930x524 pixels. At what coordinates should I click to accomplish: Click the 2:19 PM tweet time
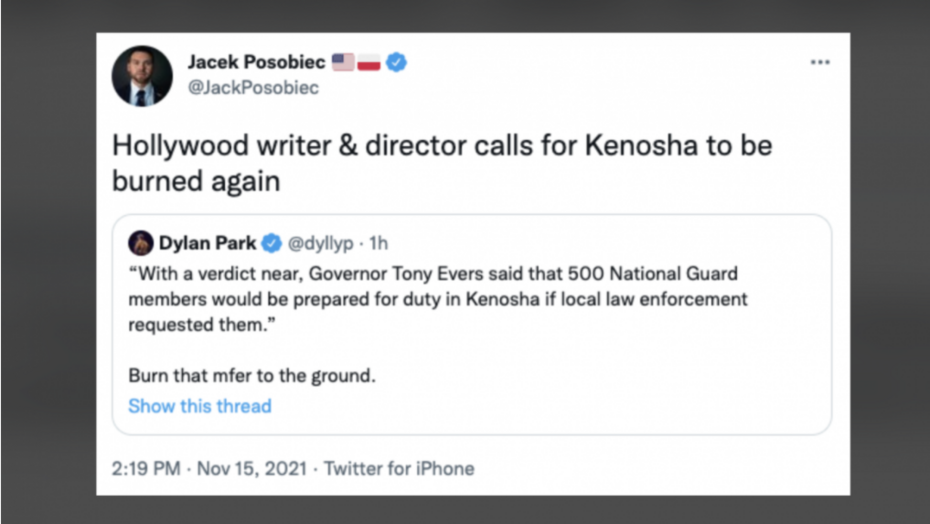coord(145,468)
